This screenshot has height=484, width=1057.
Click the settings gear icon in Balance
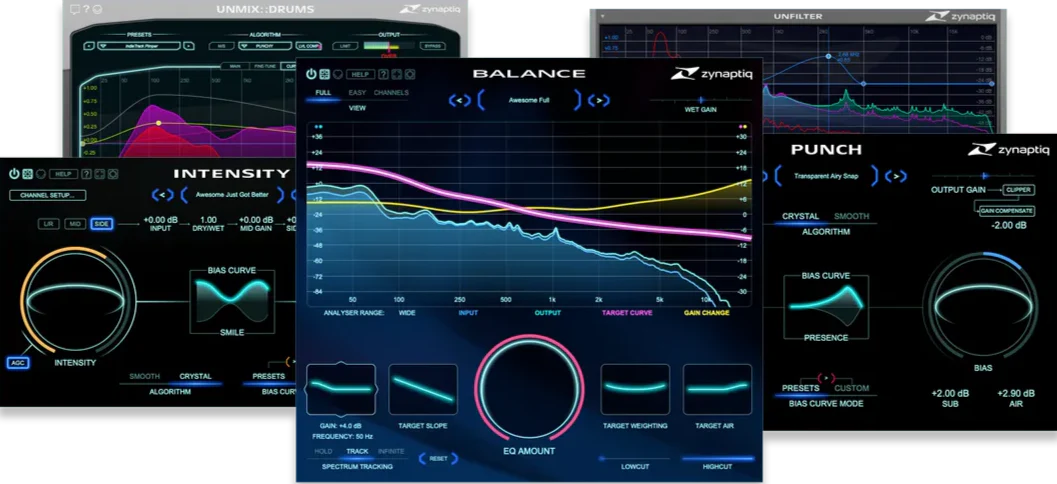[410, 74]
